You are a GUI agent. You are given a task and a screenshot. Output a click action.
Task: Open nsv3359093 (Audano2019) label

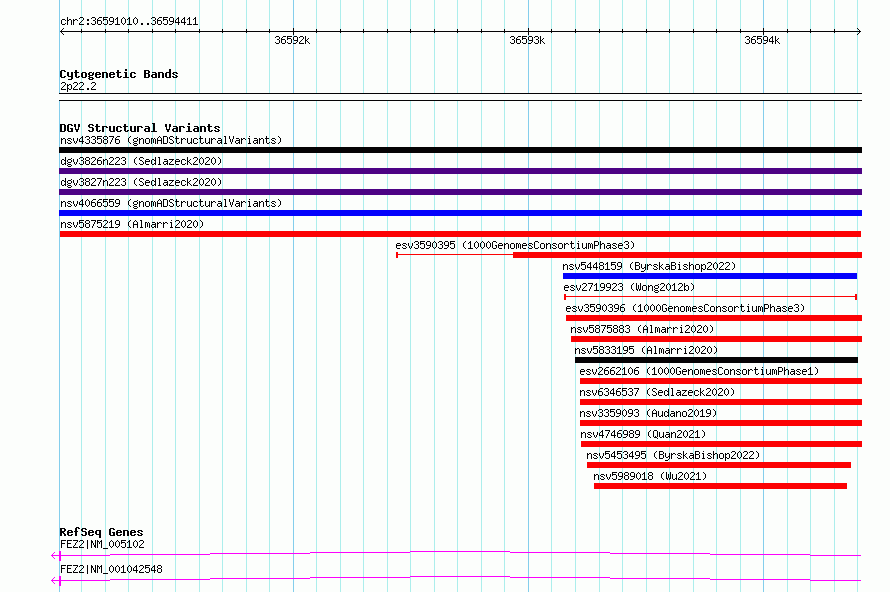648,413
